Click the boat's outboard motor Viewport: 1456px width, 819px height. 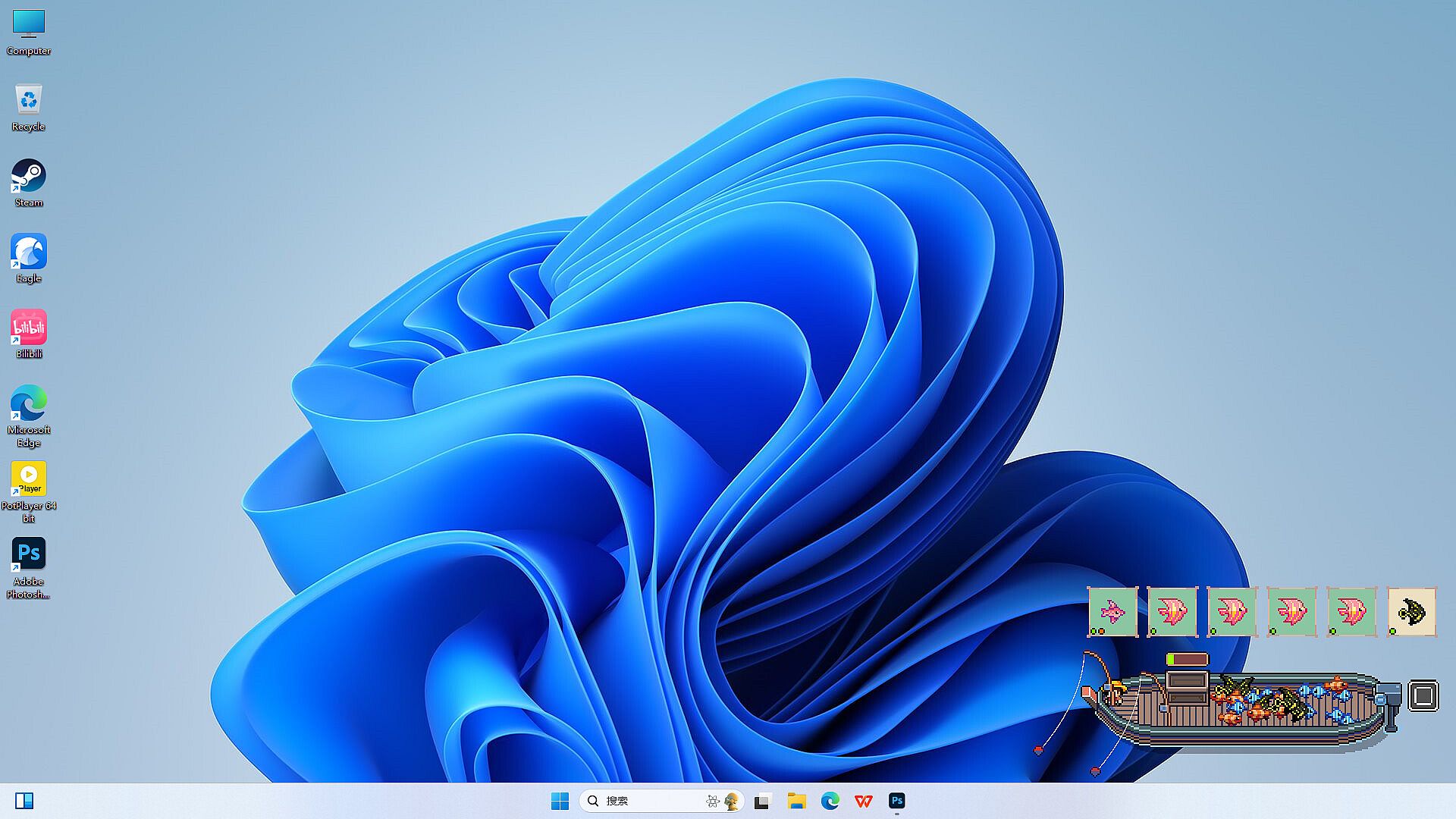pyautogui.click(x=1390, y=700)
